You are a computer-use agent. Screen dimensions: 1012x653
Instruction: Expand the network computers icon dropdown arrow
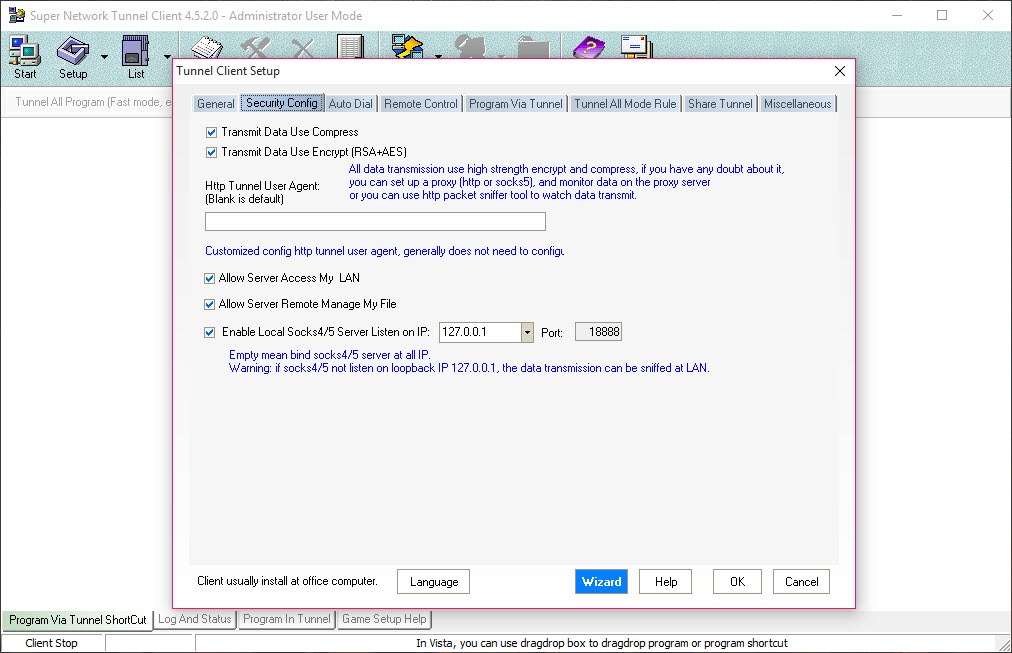(x=438, y=56)
